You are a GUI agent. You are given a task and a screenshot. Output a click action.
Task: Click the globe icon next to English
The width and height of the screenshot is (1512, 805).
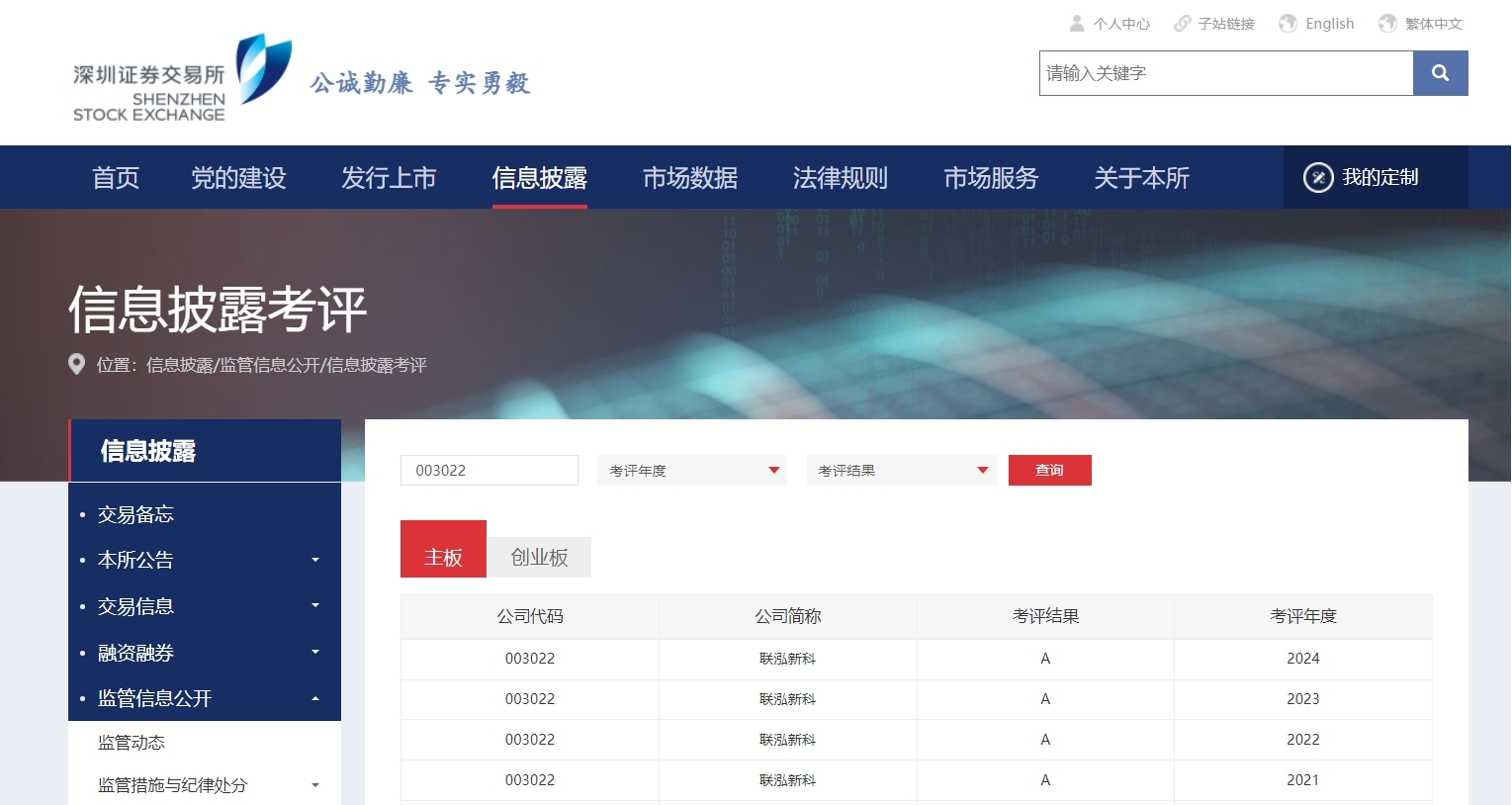[x=1288, y=23]
